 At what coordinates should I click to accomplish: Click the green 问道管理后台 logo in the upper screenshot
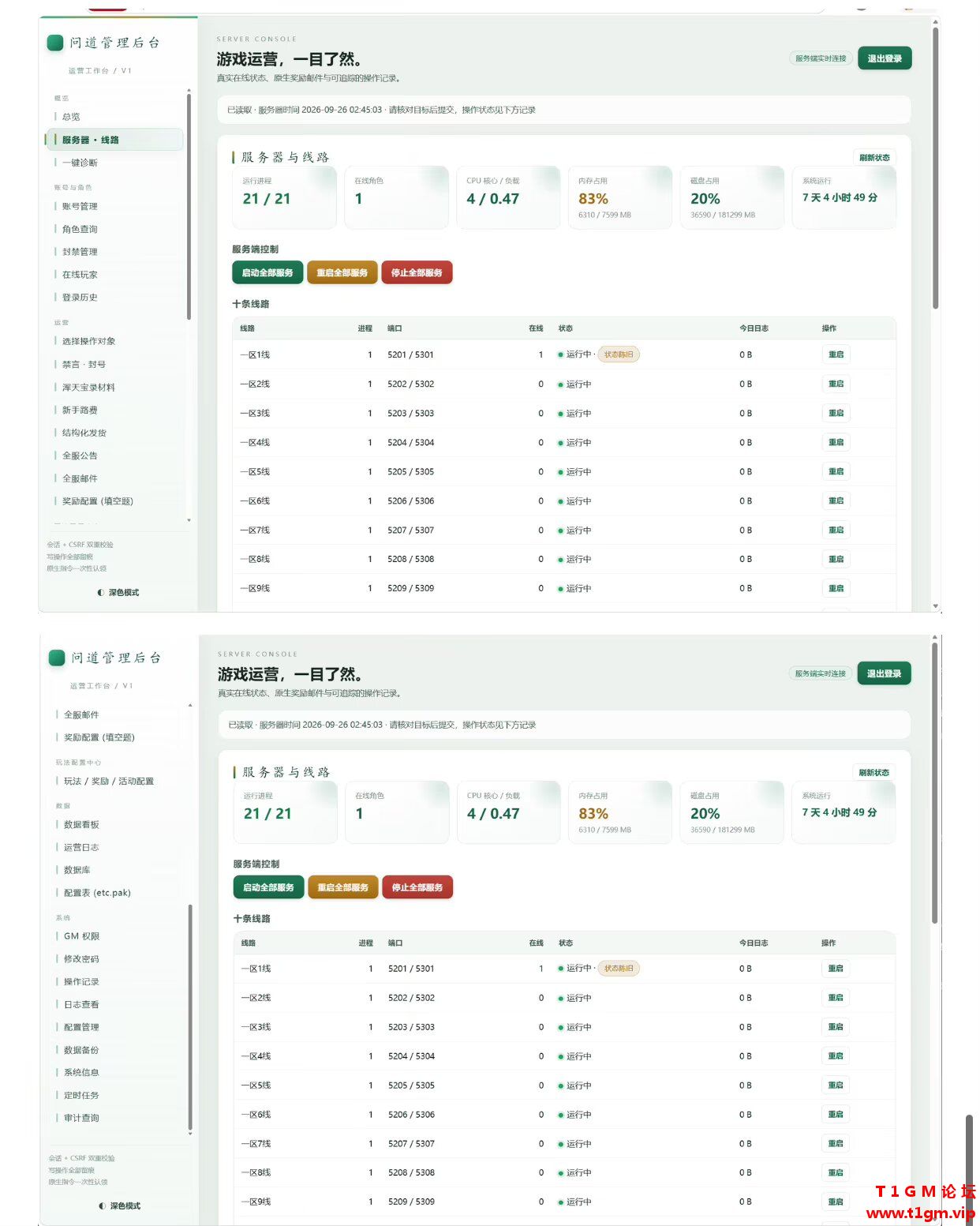coord(55,43)
